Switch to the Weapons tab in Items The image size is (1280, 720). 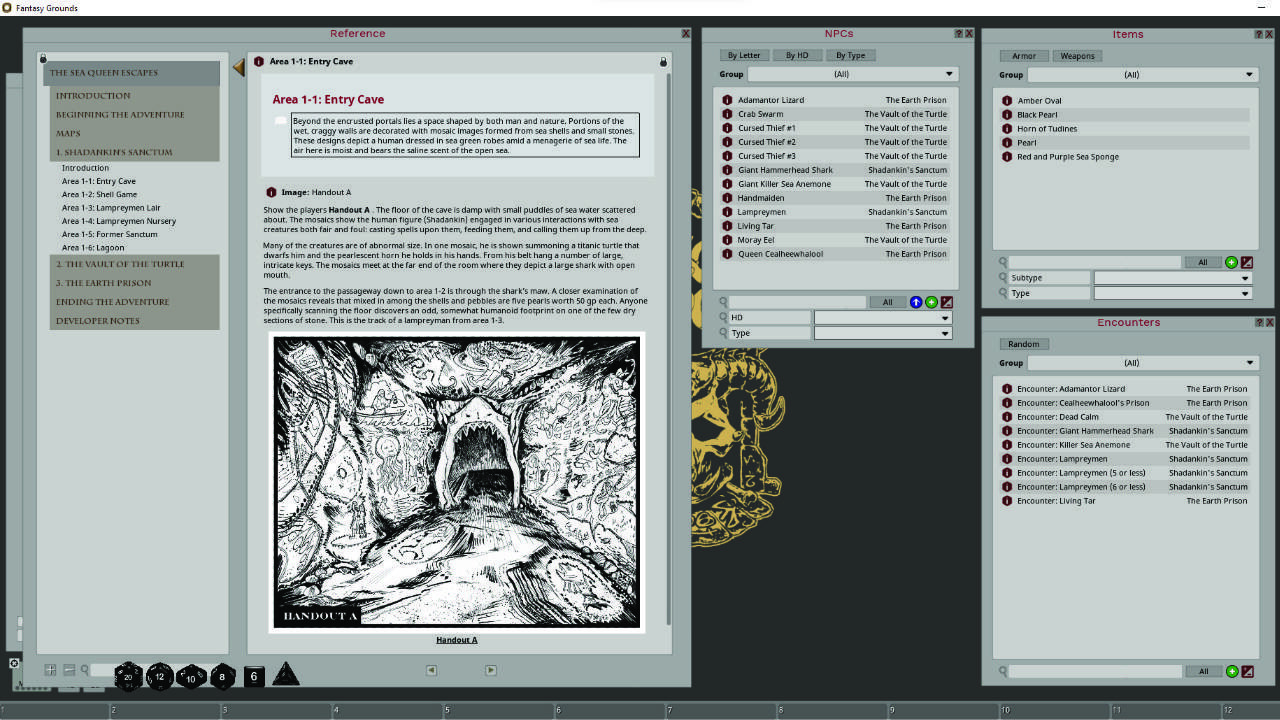1077,55
